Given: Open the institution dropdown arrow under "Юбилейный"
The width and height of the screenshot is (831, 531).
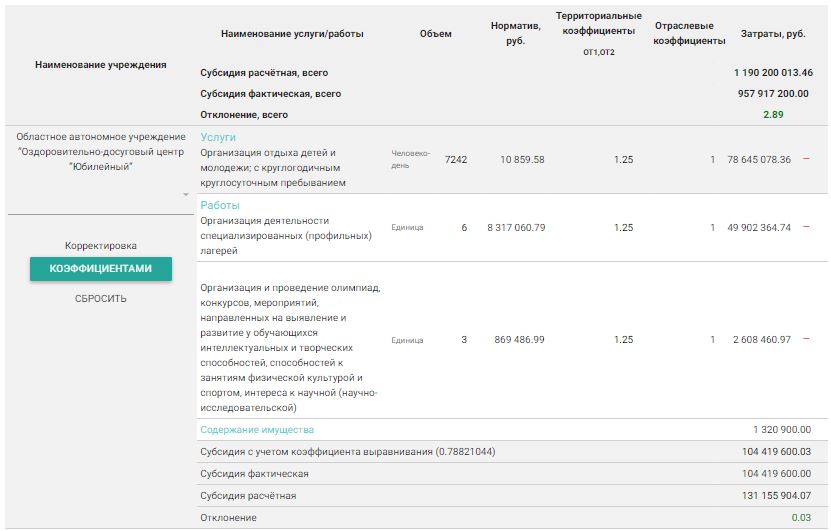Looking at the screenshot, I should coord(185,194).
